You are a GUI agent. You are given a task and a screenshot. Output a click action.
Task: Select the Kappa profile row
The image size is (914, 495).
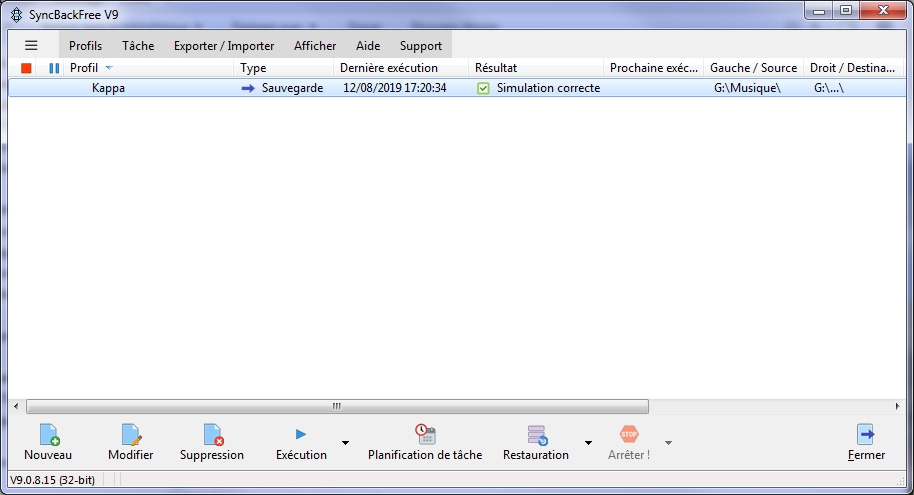[x=457, y=88]
